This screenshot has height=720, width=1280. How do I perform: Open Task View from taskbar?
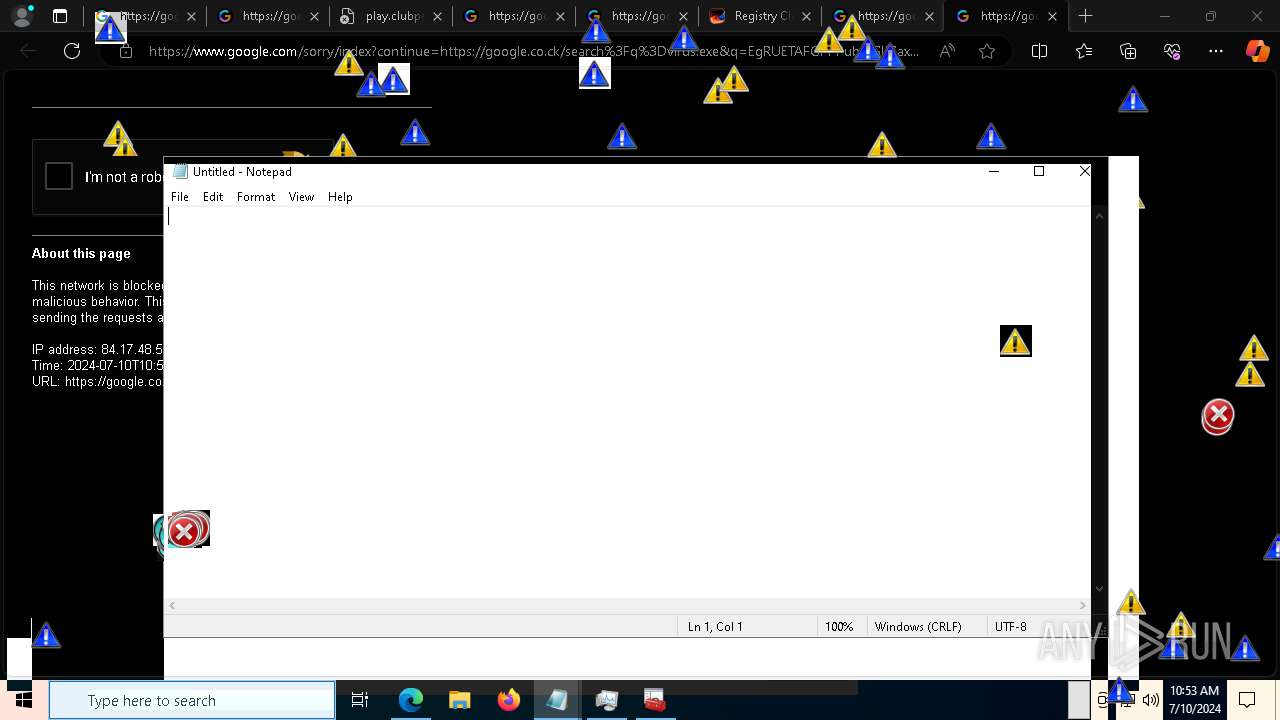point(360,700)
